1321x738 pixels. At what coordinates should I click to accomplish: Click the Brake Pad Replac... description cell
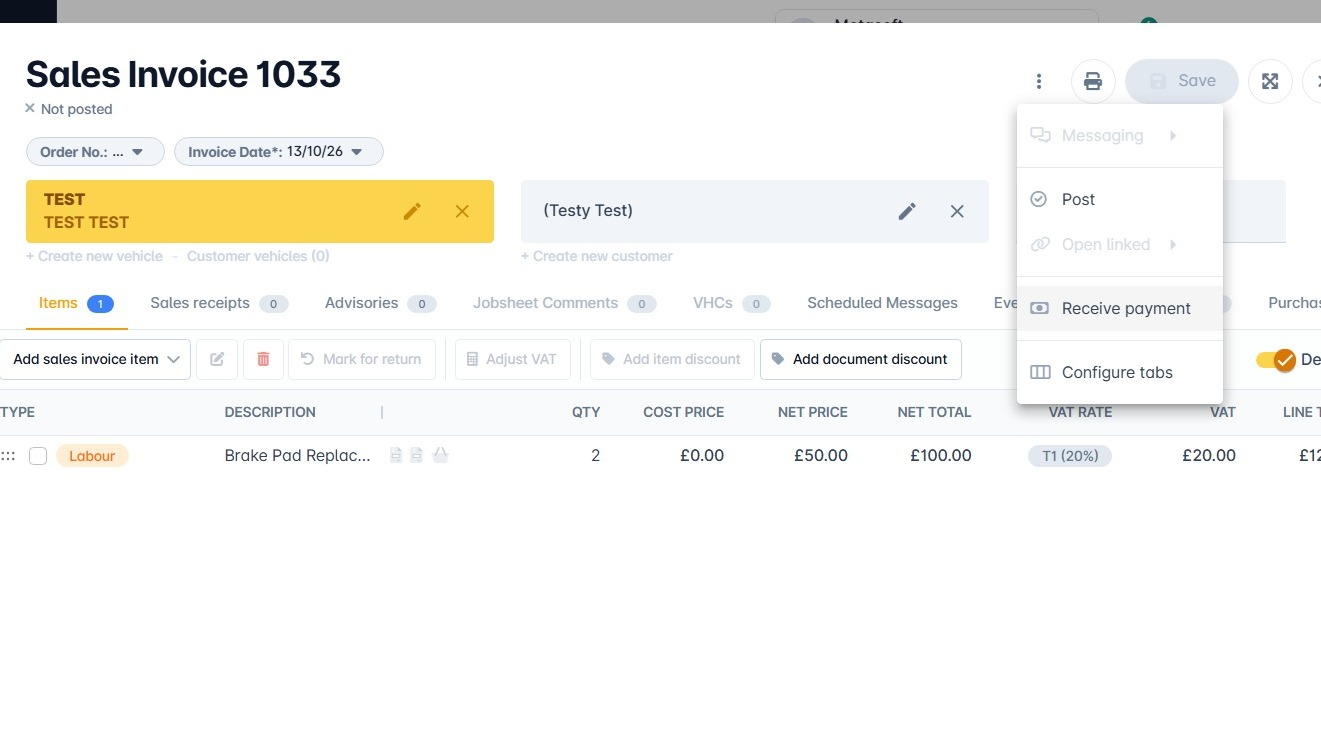click(x=297, y=455)
